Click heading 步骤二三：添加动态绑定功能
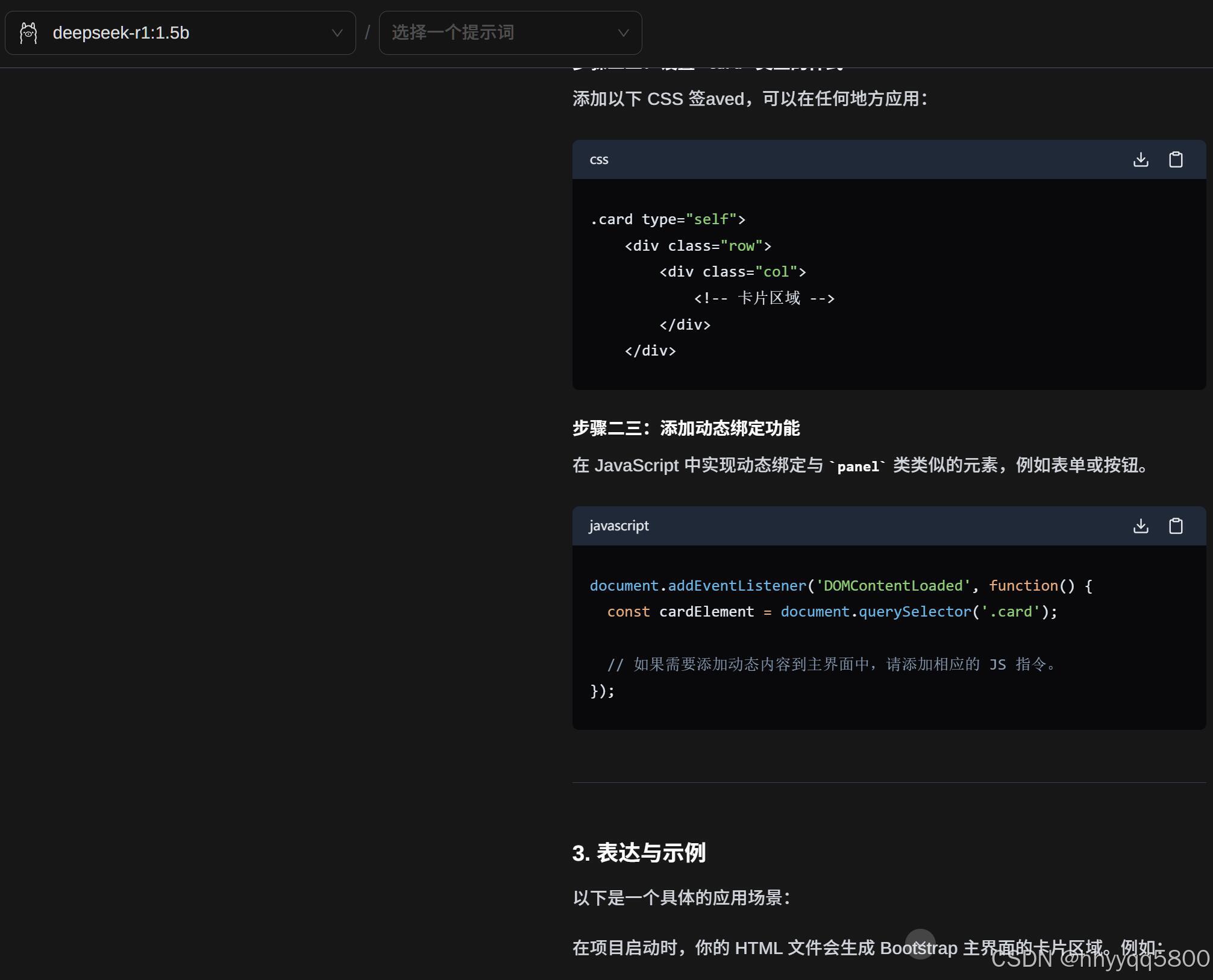Viewport: 1213px width, 980px height. click(x=686, y=428)
